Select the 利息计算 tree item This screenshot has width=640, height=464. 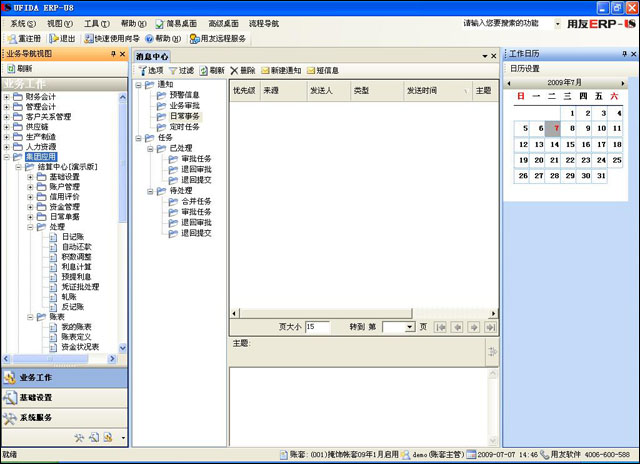click(76, 267)
